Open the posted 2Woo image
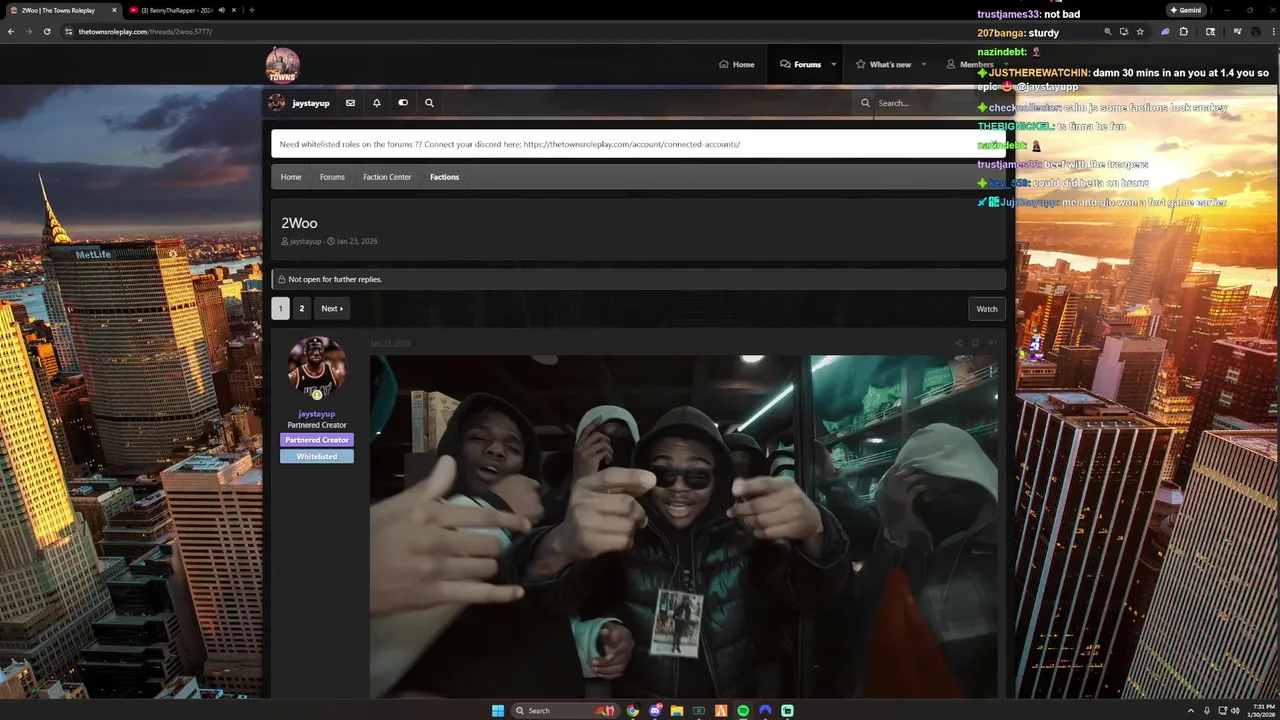 [x=684, y=526]
